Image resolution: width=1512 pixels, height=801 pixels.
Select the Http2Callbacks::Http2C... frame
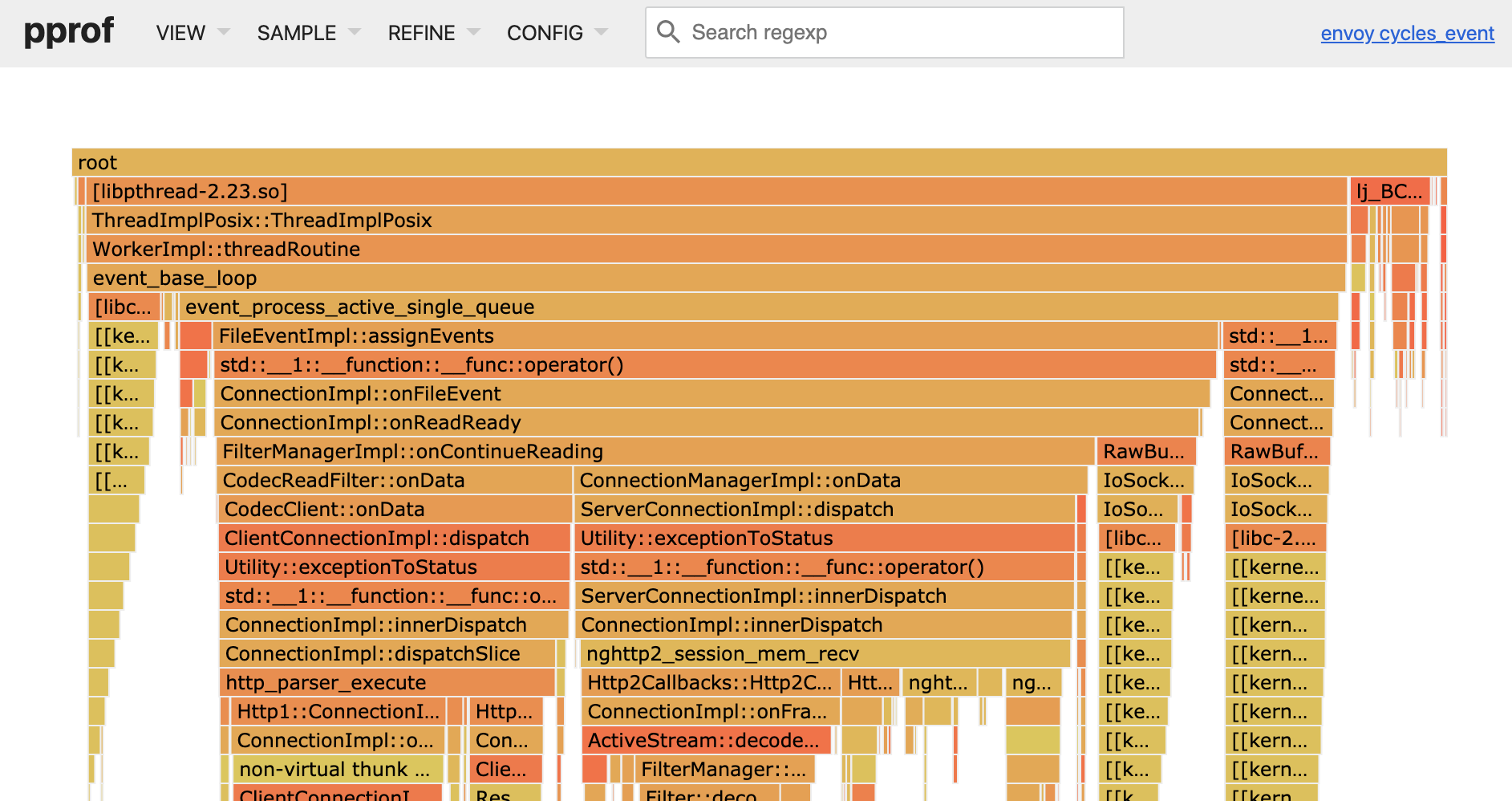(x=710, y=682)
